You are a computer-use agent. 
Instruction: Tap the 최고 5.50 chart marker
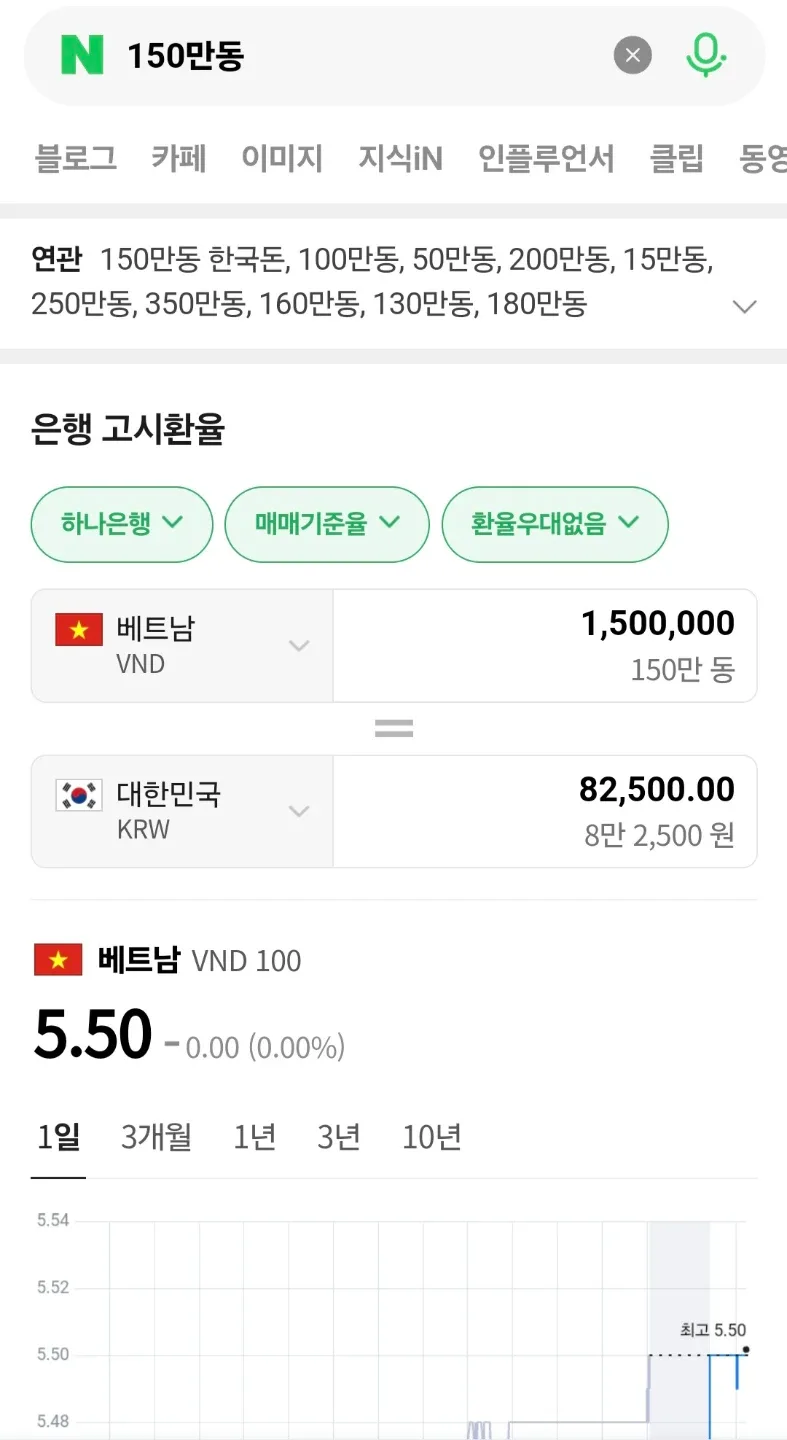pyautogui.click(x=746, y=1349)
